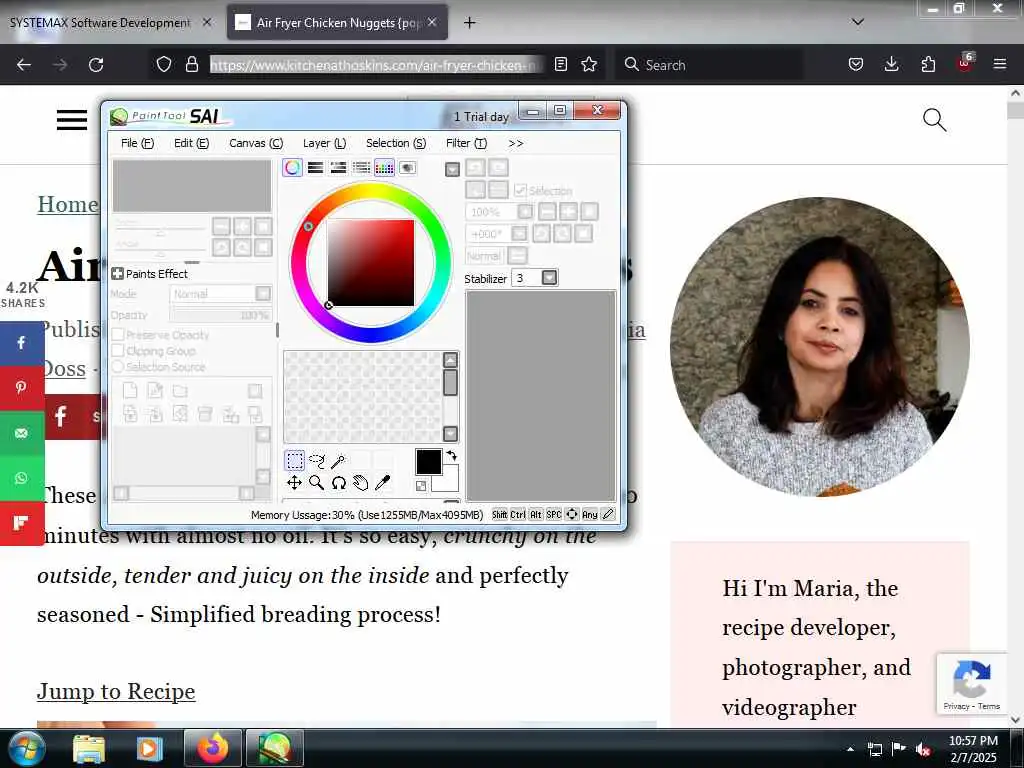Screen dimensions: 1024x768
Task: Click the Home breadcrumb link
Action: tap(68, 204)
